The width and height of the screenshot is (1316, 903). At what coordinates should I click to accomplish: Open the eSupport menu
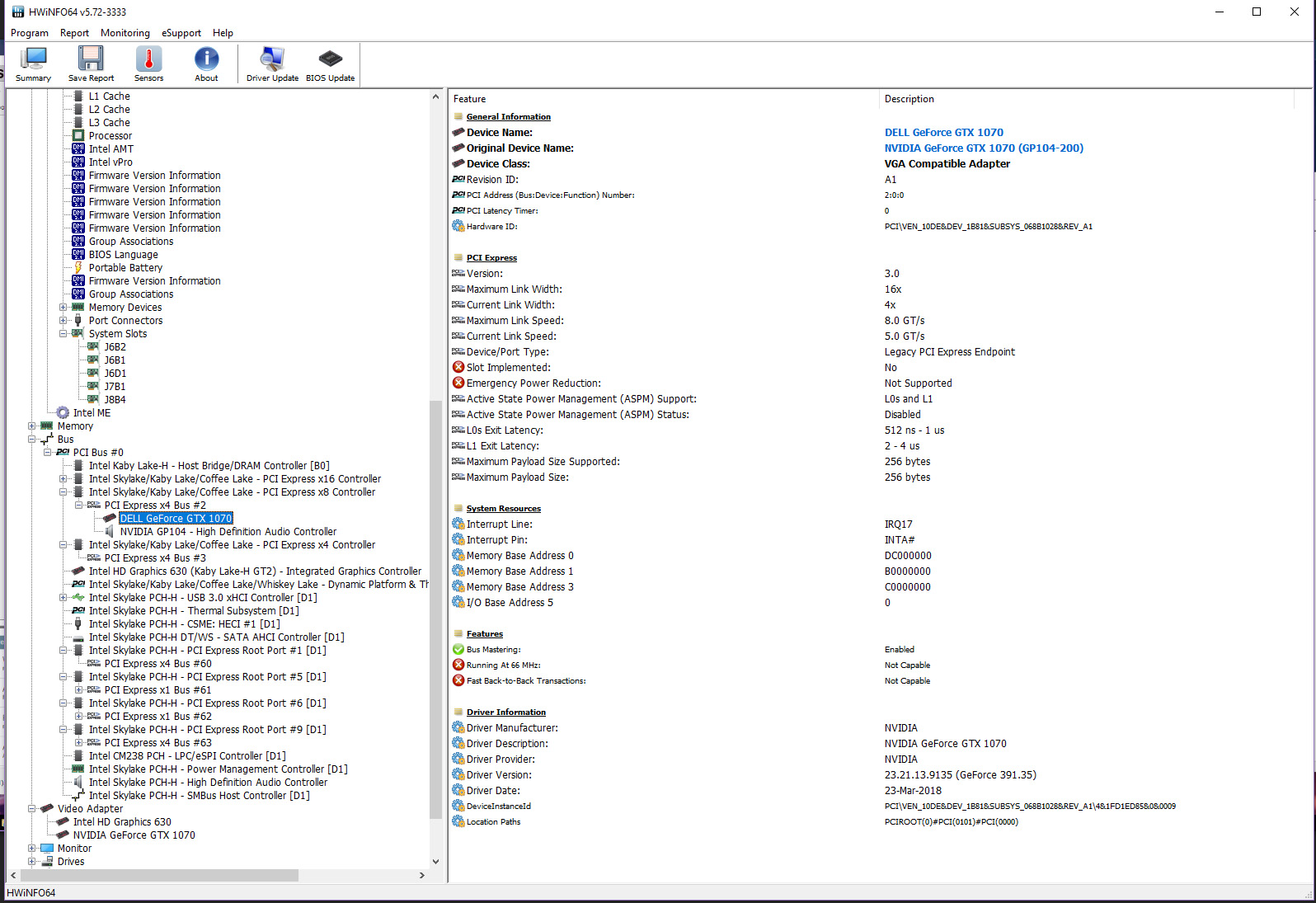[181, 33]
